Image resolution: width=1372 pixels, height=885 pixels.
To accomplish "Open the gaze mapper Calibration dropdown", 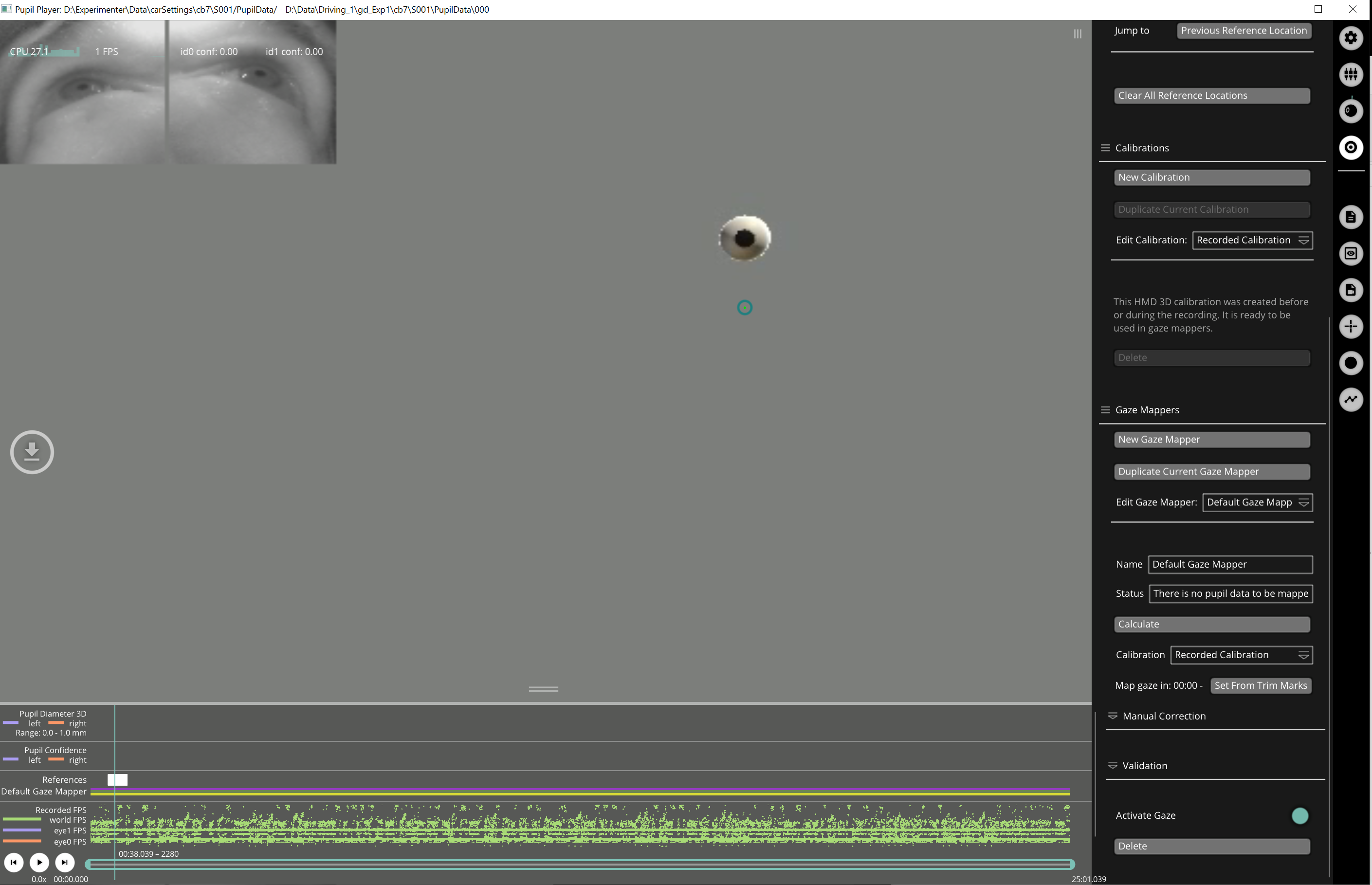I will pyautogui.click(x=1241, y=655).
